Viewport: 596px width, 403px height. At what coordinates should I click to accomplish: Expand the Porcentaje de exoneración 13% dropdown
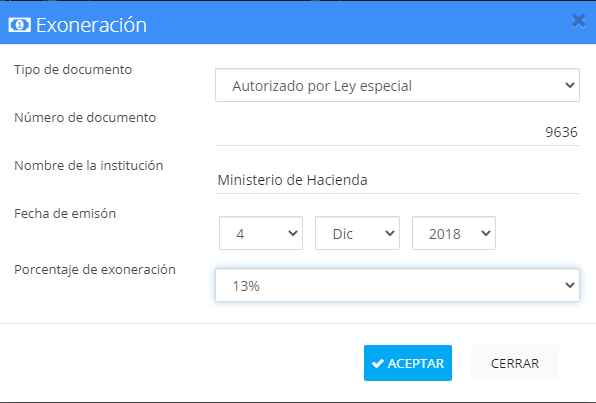(397, 285)
